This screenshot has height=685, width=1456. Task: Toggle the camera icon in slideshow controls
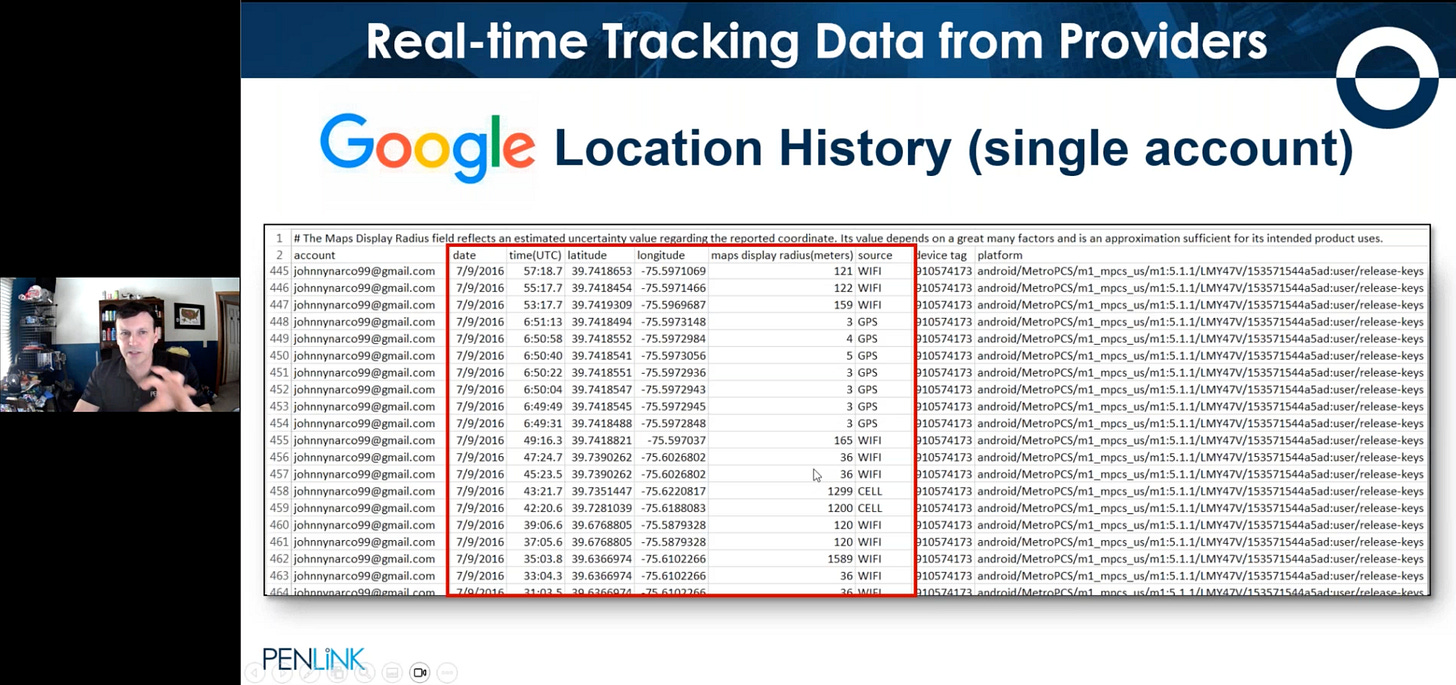point(420,673)
